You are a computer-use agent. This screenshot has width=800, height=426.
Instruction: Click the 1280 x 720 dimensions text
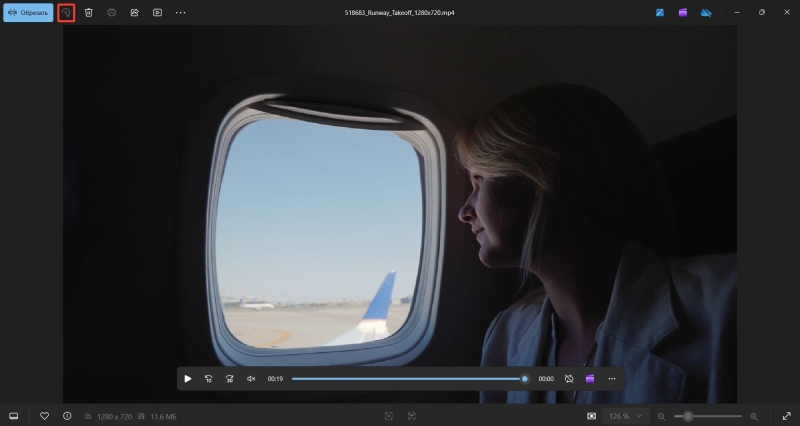click(x=114, y=417)
